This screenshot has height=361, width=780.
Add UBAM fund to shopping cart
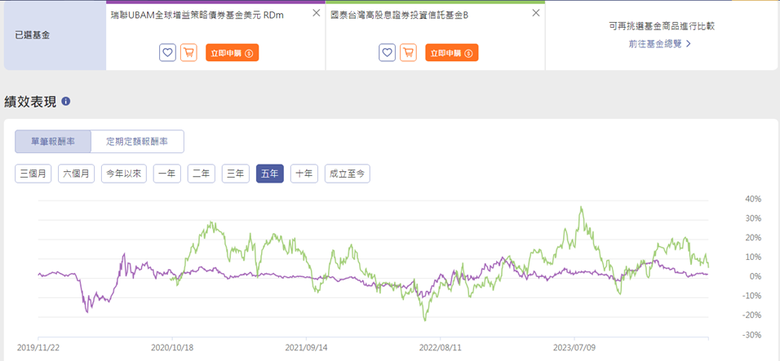pos(189,52)
